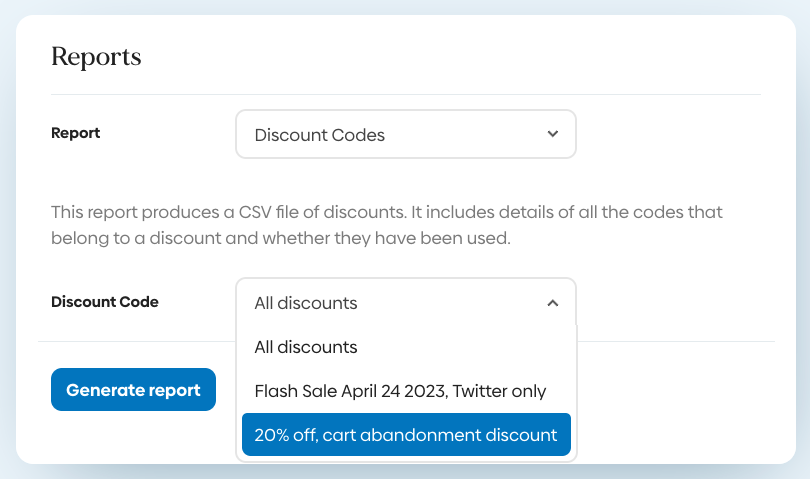Screen dimensions: 810x479
Task: Click the down chevron in Report select
Action: tap(553, 134)
